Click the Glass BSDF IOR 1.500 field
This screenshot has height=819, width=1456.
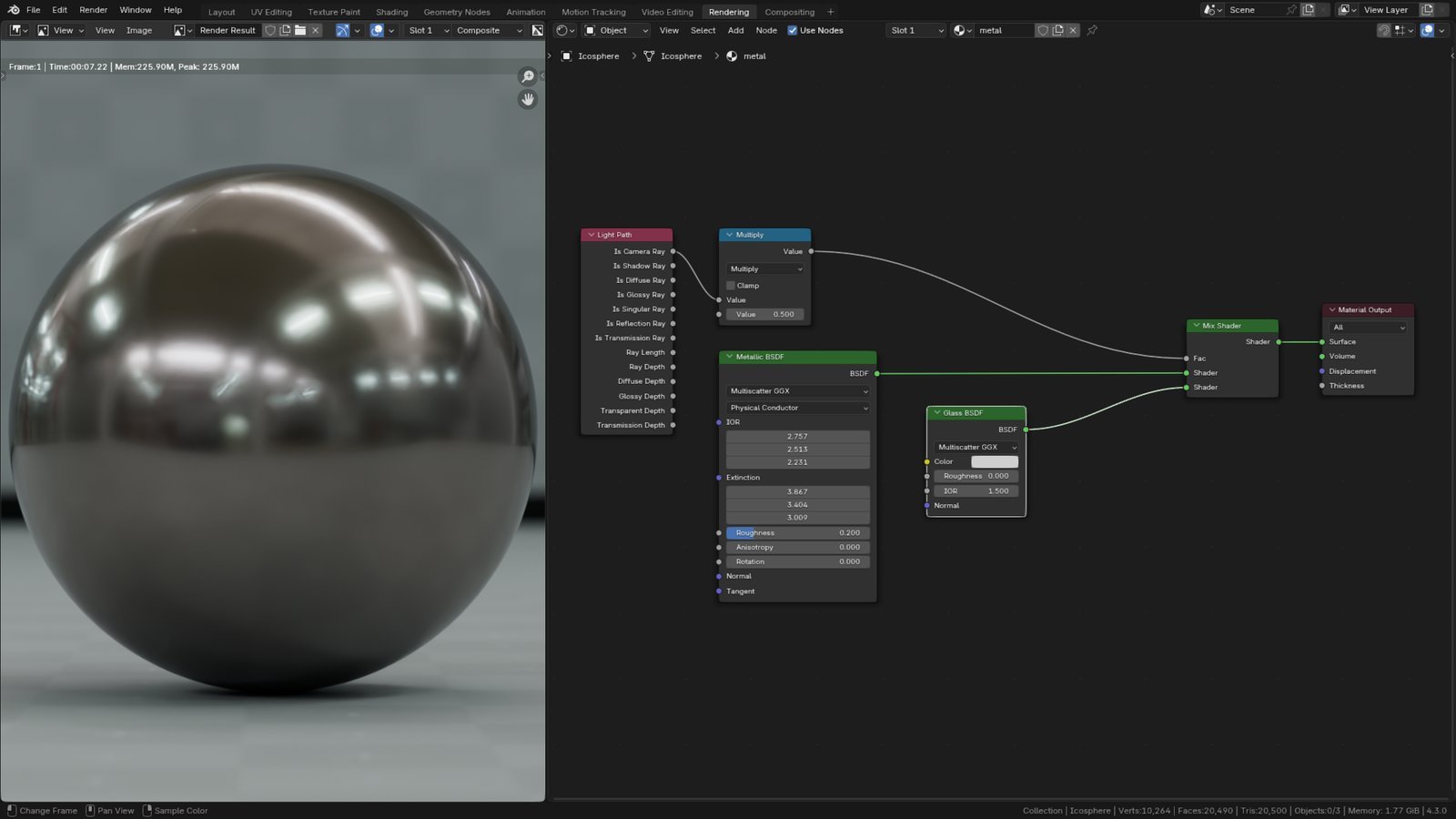pos(976,490)
